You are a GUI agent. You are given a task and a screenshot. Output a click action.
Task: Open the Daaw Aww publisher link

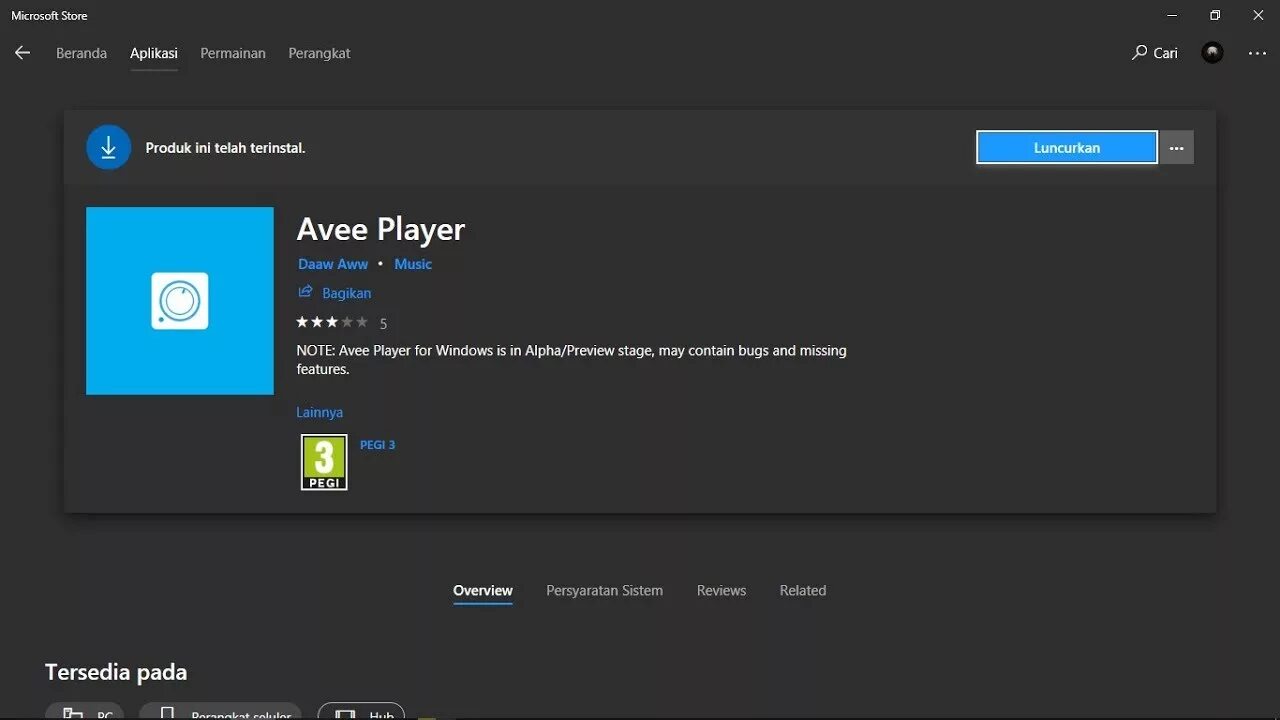(x=333, y=264)
